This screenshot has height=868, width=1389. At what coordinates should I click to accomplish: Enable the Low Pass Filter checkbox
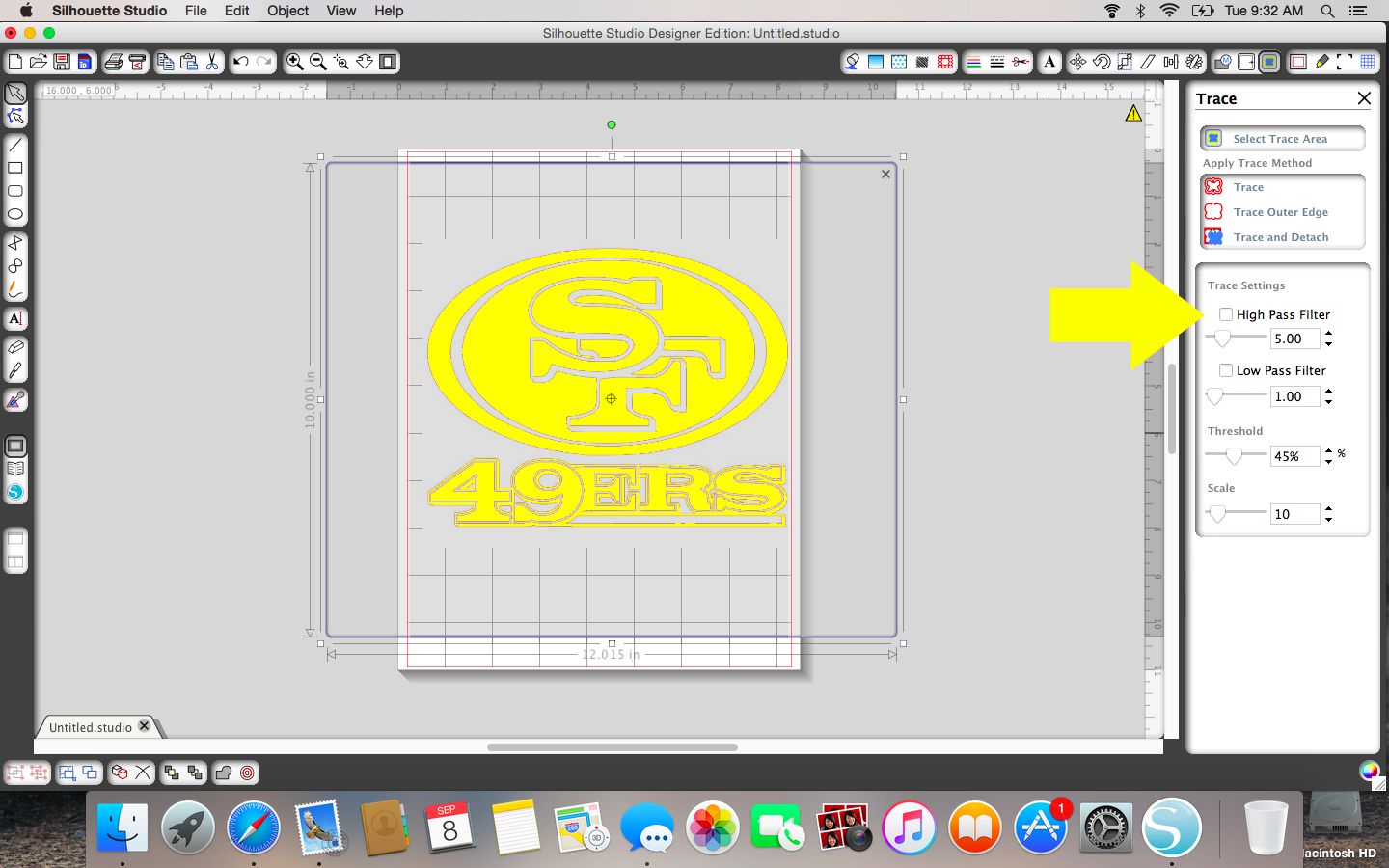tap(1226, 370)
